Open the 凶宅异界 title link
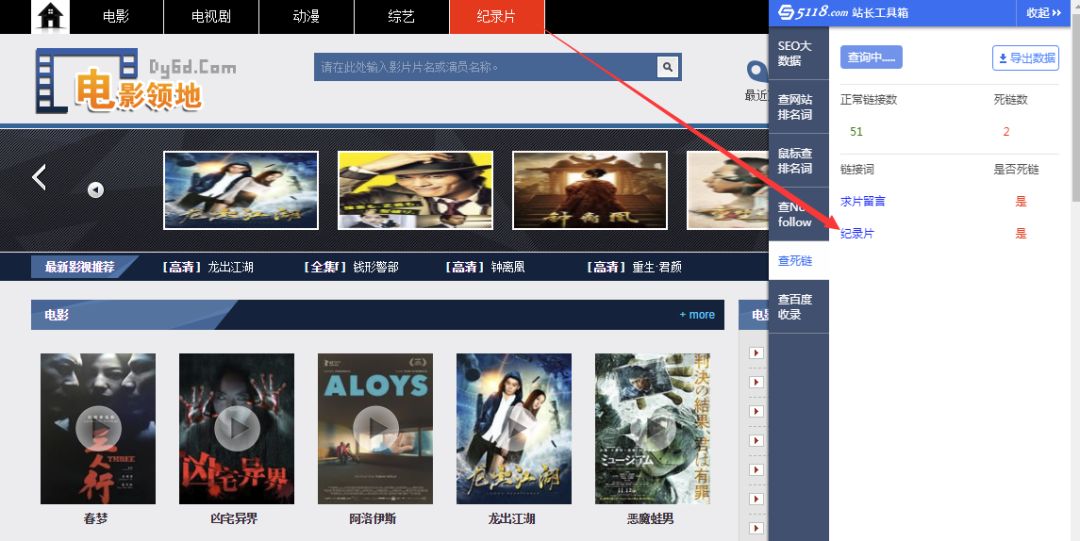This screenshot has width=1080, height=541. 234,519
